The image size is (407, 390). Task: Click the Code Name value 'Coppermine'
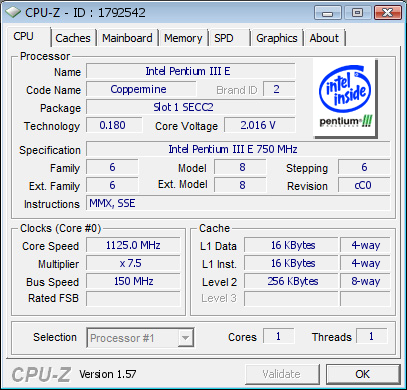pyautogui.click(x=141, y=89)
